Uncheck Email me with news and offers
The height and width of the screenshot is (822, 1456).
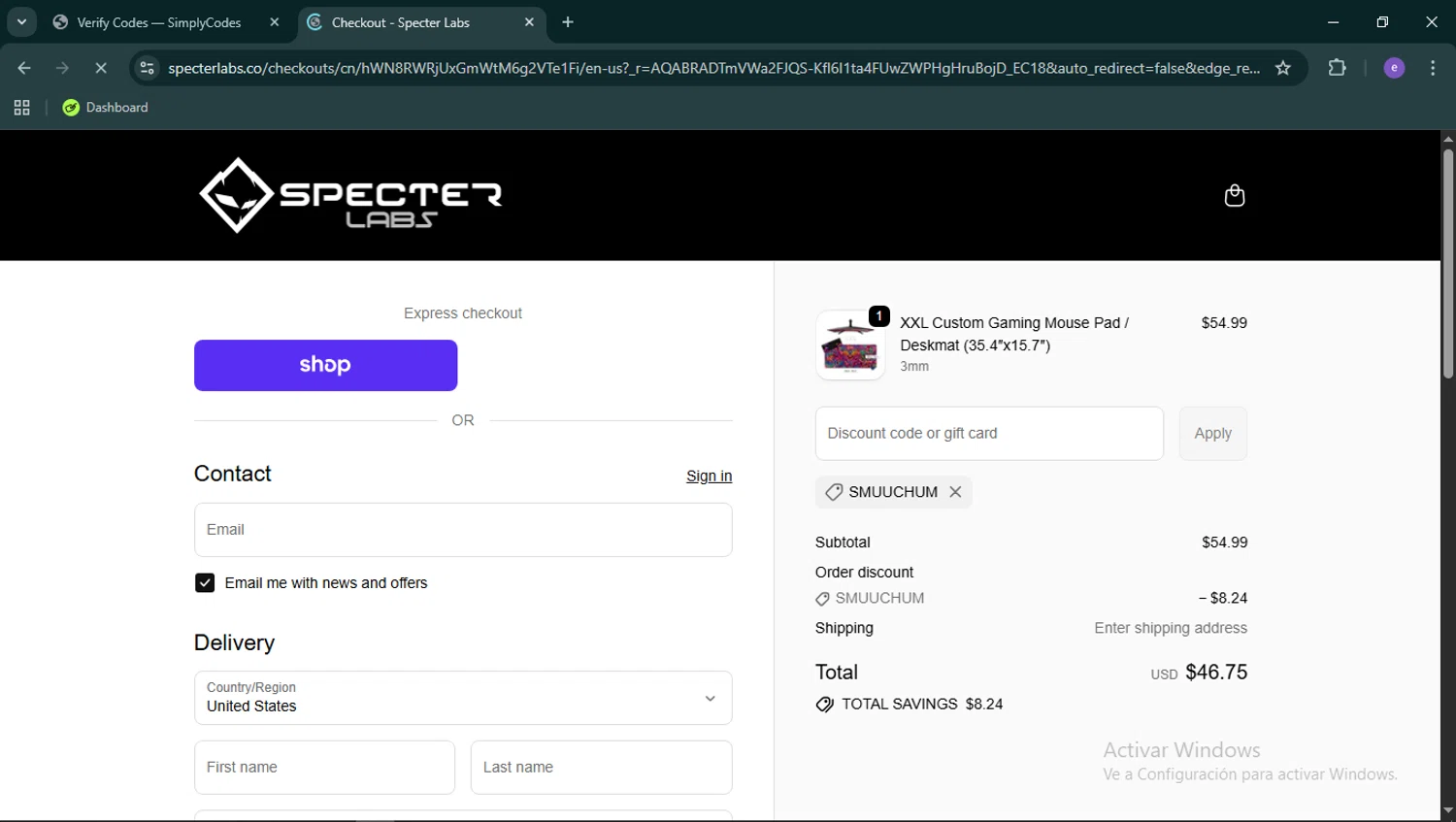pyautogui.click(x=205, y=582)
